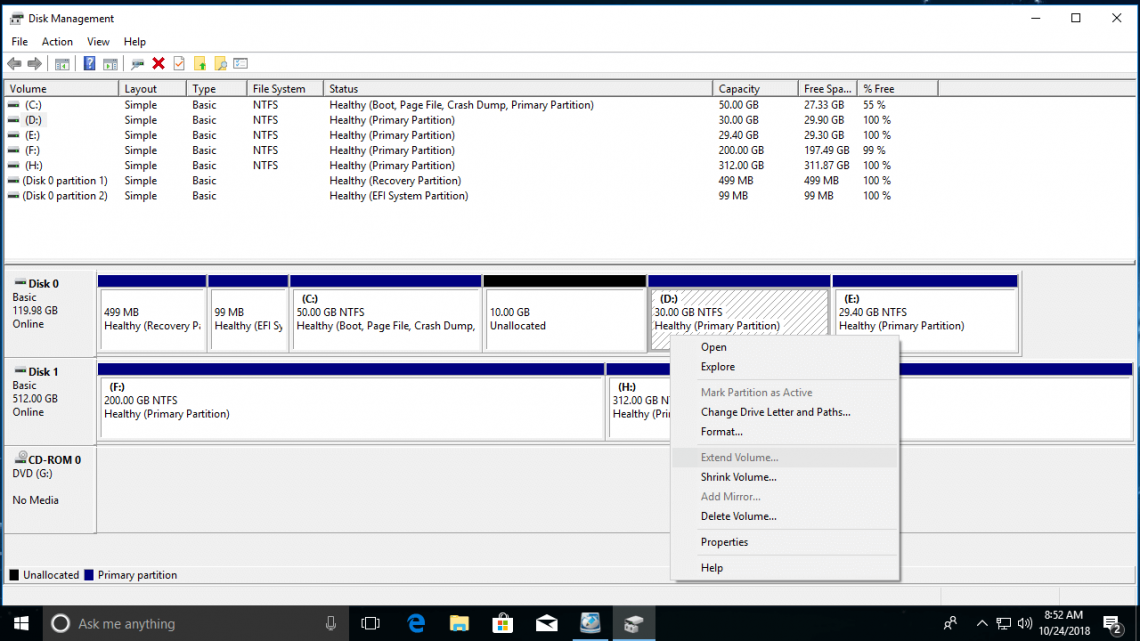Click the Forward arrow in the toolbar
Viewport: 1140px width, 641px height.
coord(34,63)
